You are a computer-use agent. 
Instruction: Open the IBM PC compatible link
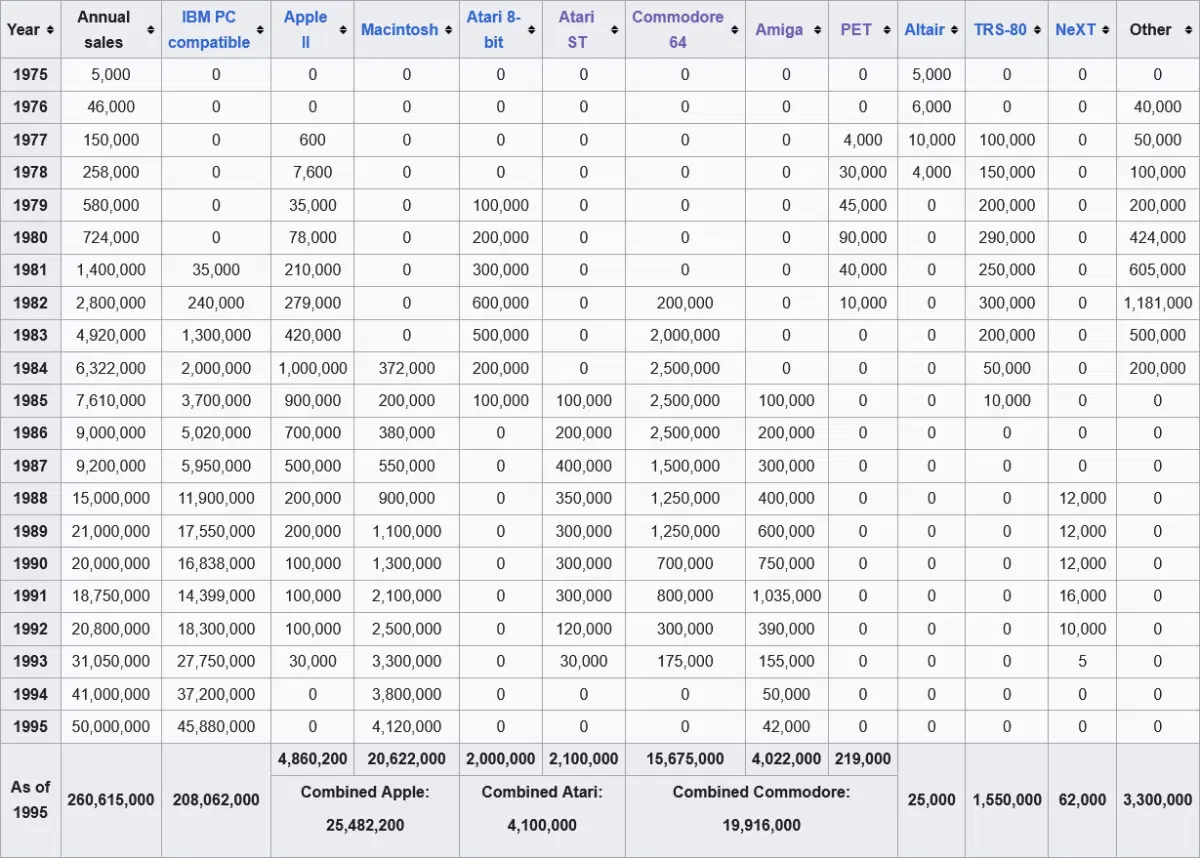[x=209, y=30]
